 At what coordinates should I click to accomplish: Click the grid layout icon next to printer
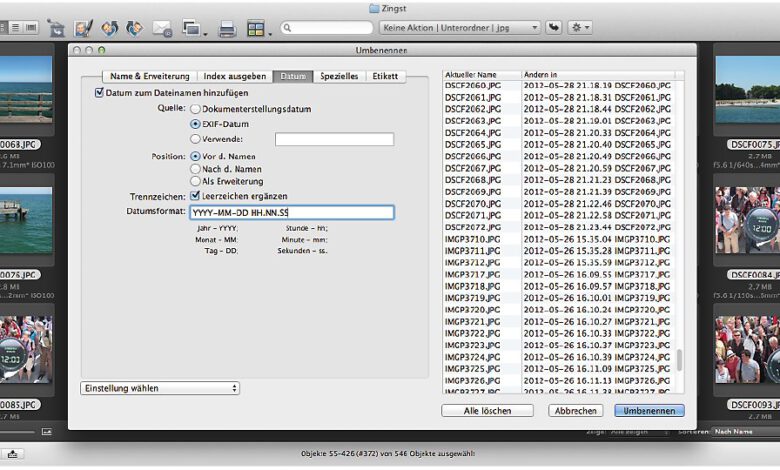258,28
